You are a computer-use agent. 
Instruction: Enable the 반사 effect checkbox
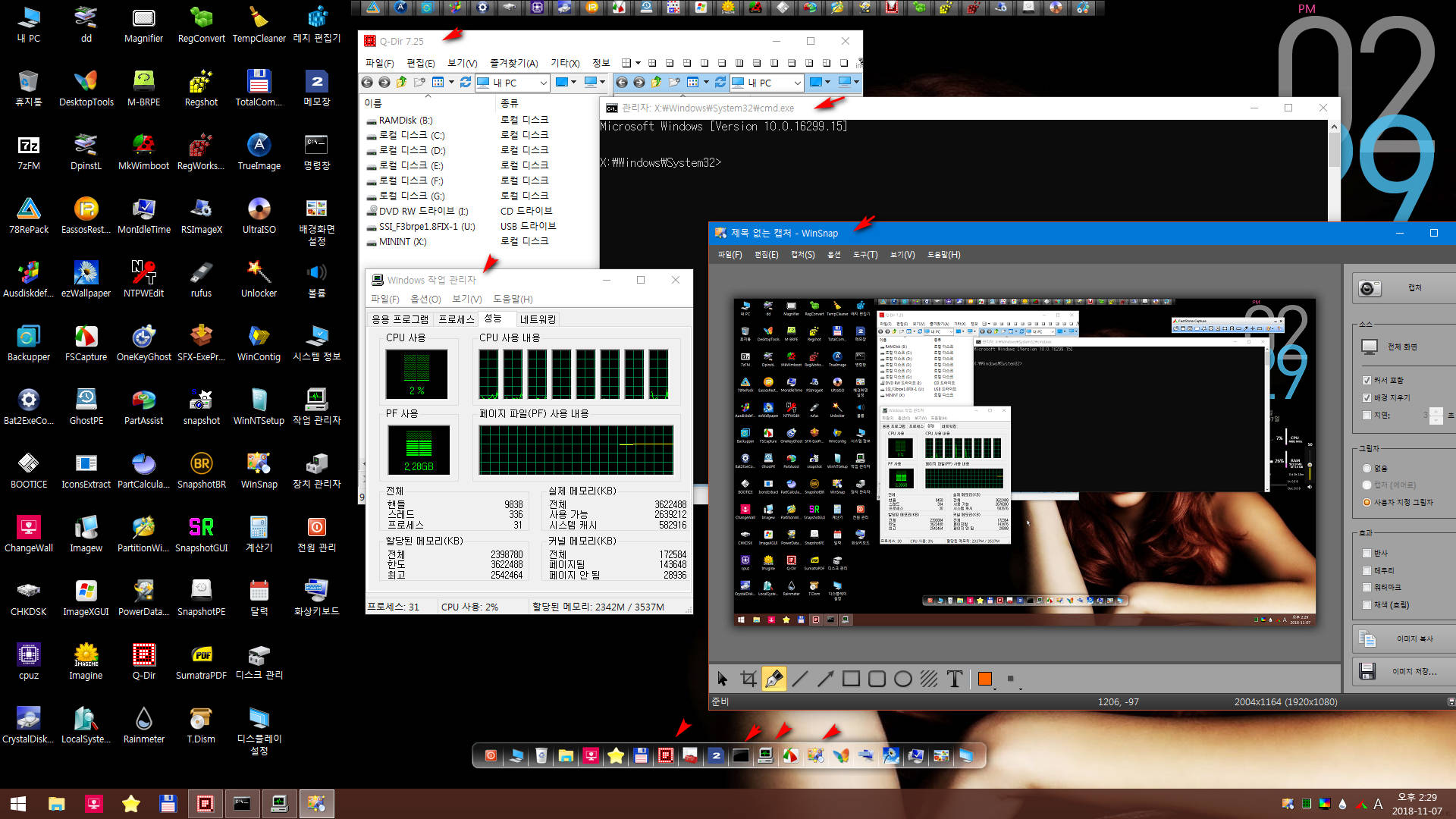click(x=1367, y=554)
